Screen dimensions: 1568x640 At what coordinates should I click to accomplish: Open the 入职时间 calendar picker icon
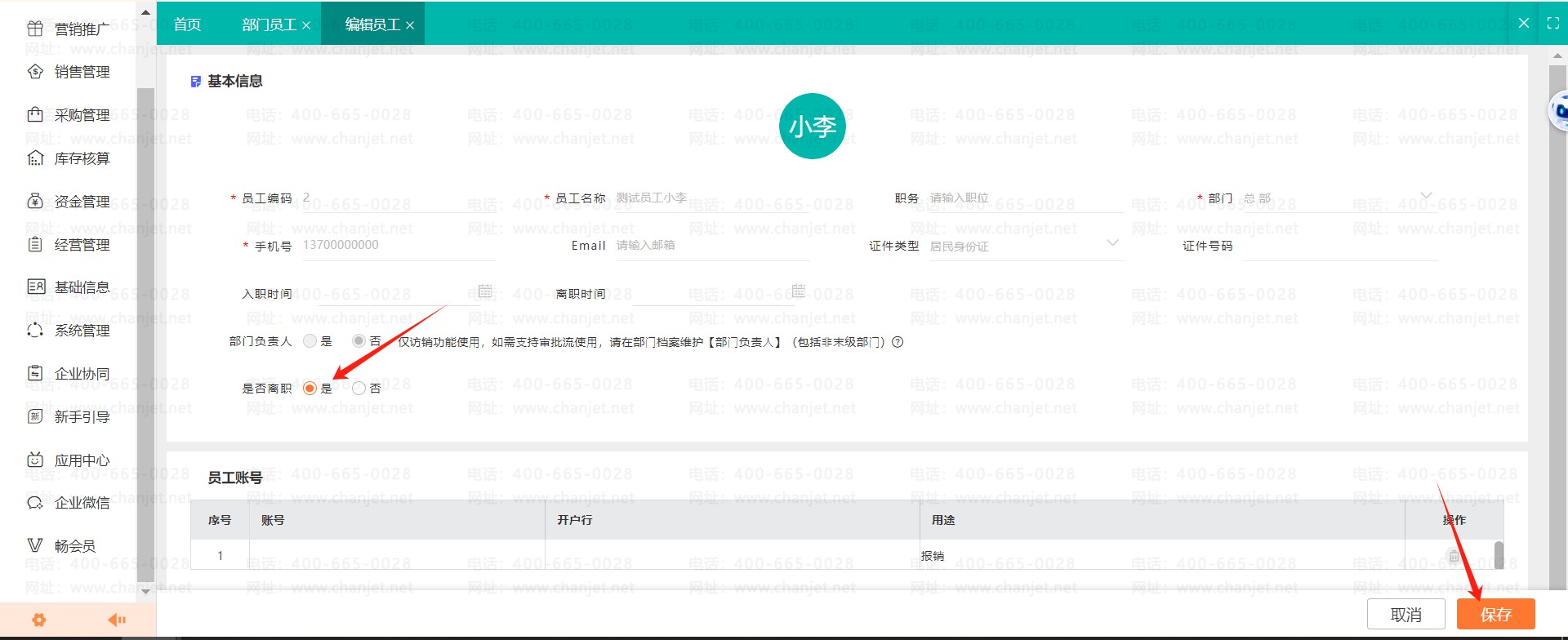[x=485, y=291]
